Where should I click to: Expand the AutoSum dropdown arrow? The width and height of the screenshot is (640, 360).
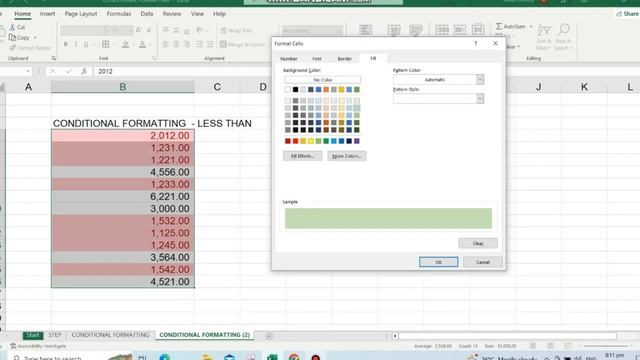coord(531,27)
